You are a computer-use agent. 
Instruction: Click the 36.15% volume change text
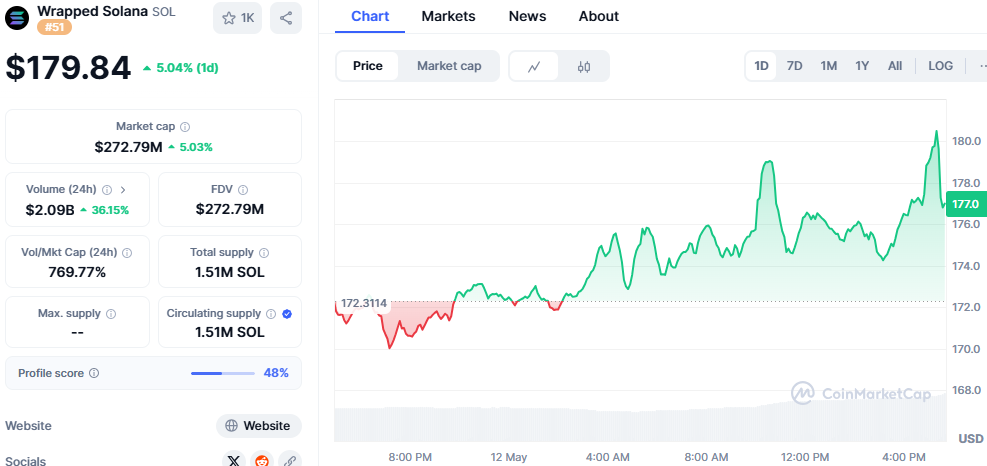(x=110, y=210)
